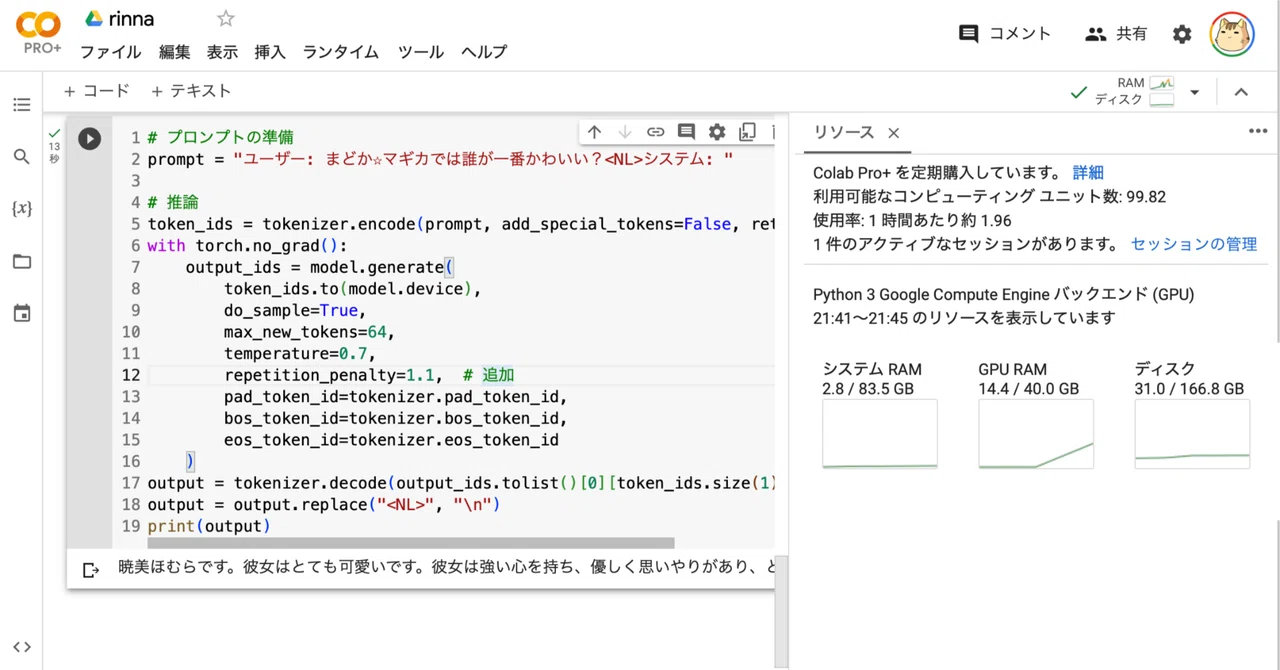Open cell editor settings gear
The height and width of the screenshot is (670, 1280).
[x=717, y=132]
